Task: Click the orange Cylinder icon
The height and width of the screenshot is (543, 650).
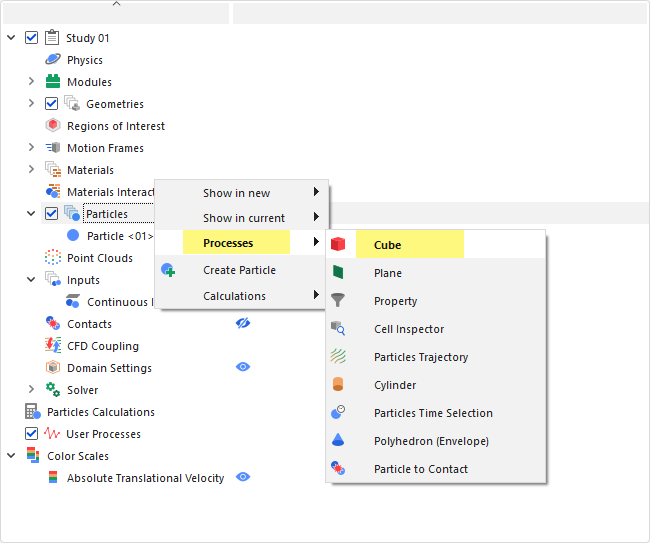Action: 338,385
